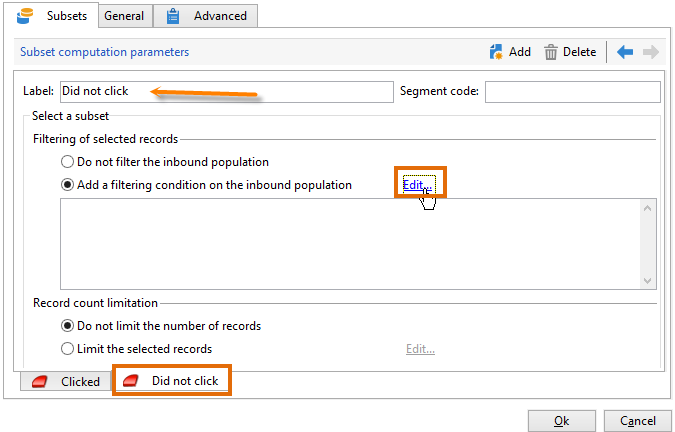Click the blue left arrow icon
Viewport: 675px width, 432px height.
[625, 52]
